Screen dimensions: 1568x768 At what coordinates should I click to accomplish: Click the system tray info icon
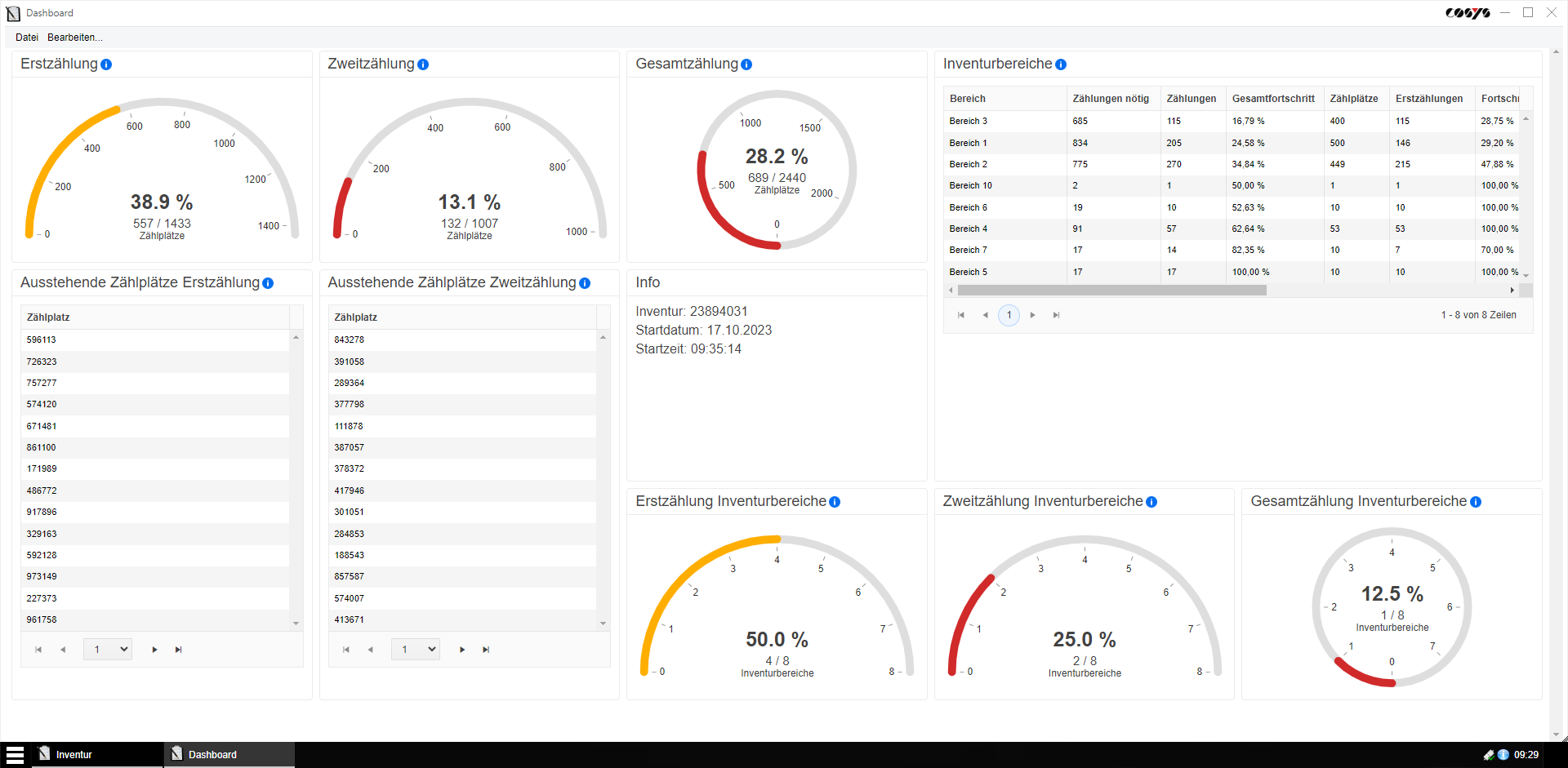click(x=1503, y=755)
